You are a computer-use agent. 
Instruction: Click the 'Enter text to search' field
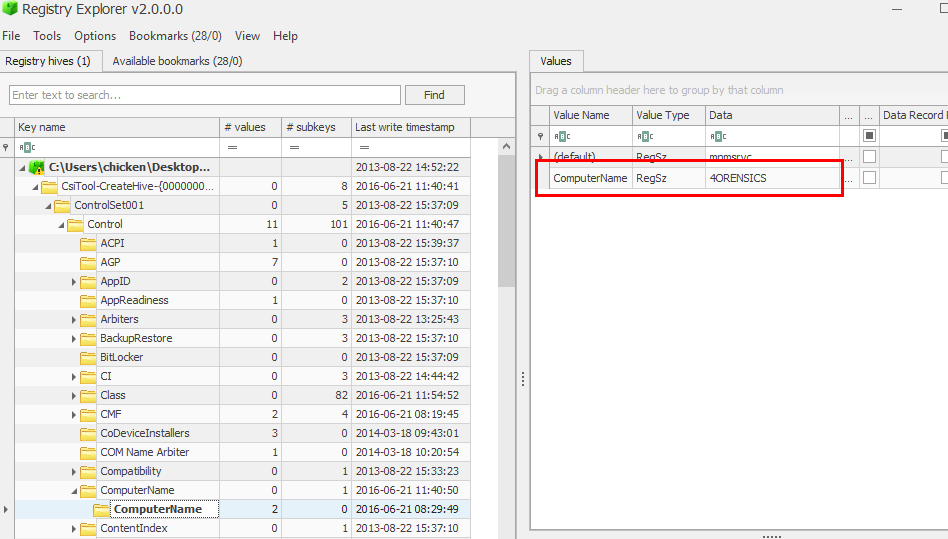205,95
